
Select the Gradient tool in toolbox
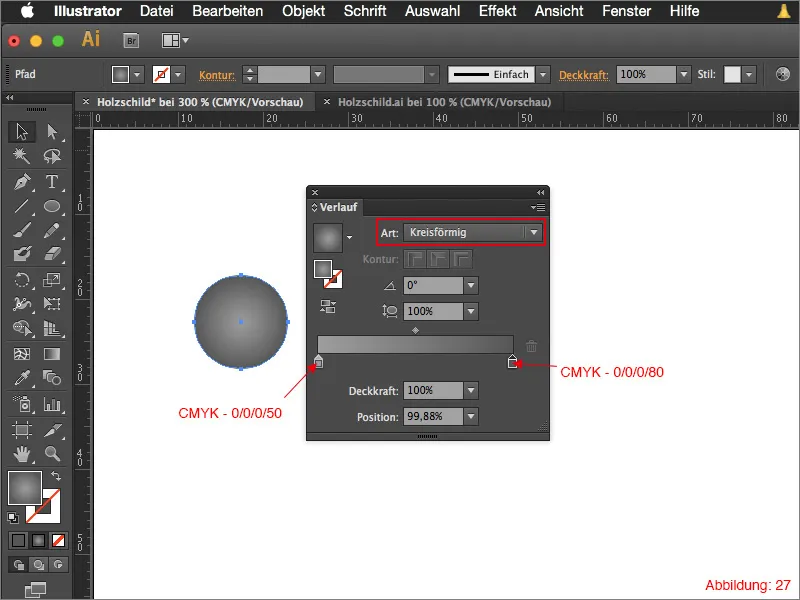point(52,354)
